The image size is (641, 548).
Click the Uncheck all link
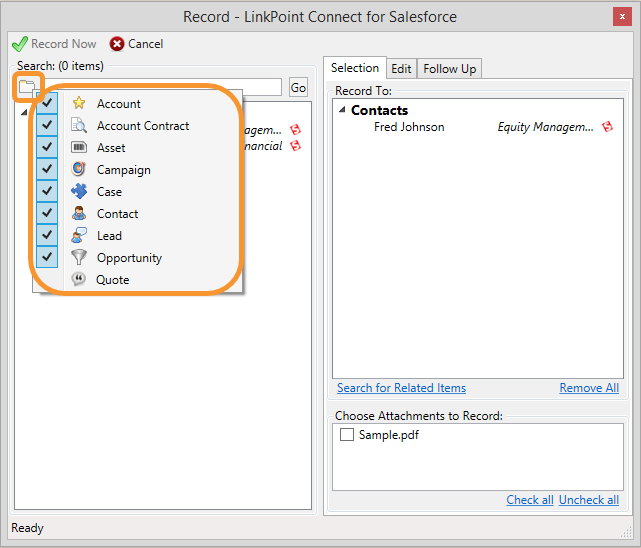click(x=589, y=500)
